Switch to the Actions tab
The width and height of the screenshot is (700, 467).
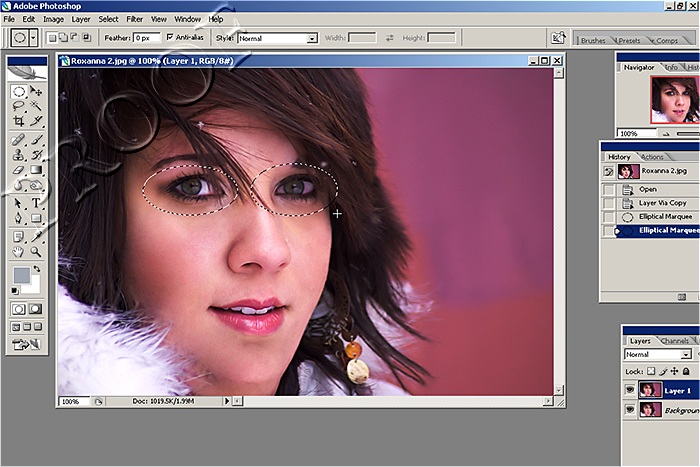(652, 157)
